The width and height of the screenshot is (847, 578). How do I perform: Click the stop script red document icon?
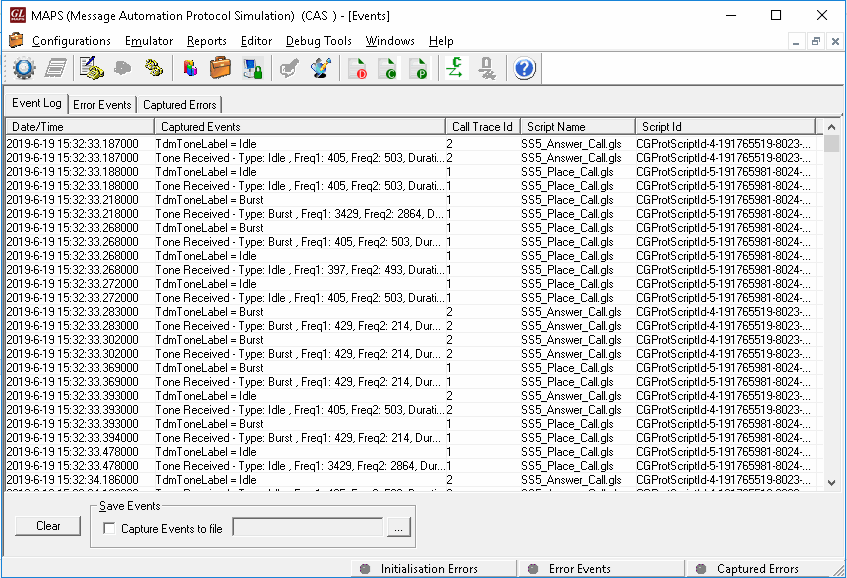(x=357, y=67)
